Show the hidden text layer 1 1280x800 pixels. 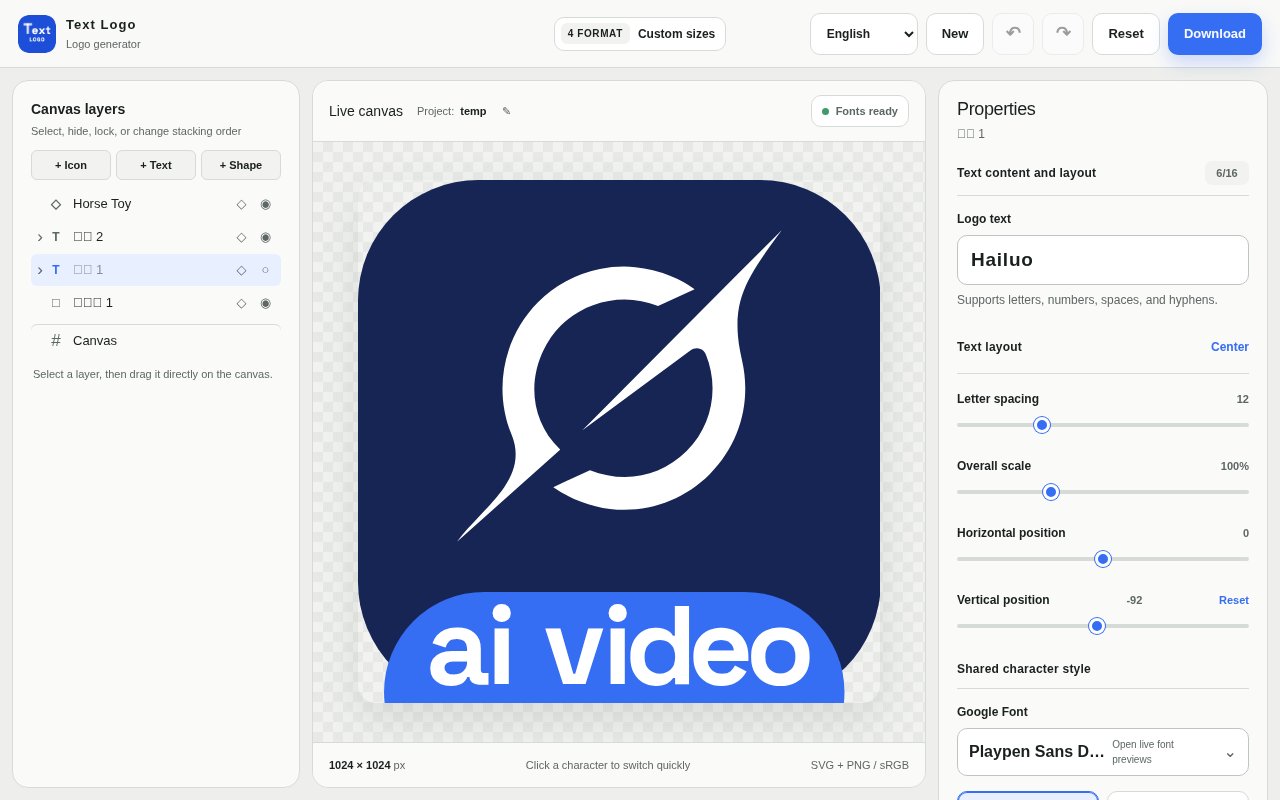click(265, 270)
